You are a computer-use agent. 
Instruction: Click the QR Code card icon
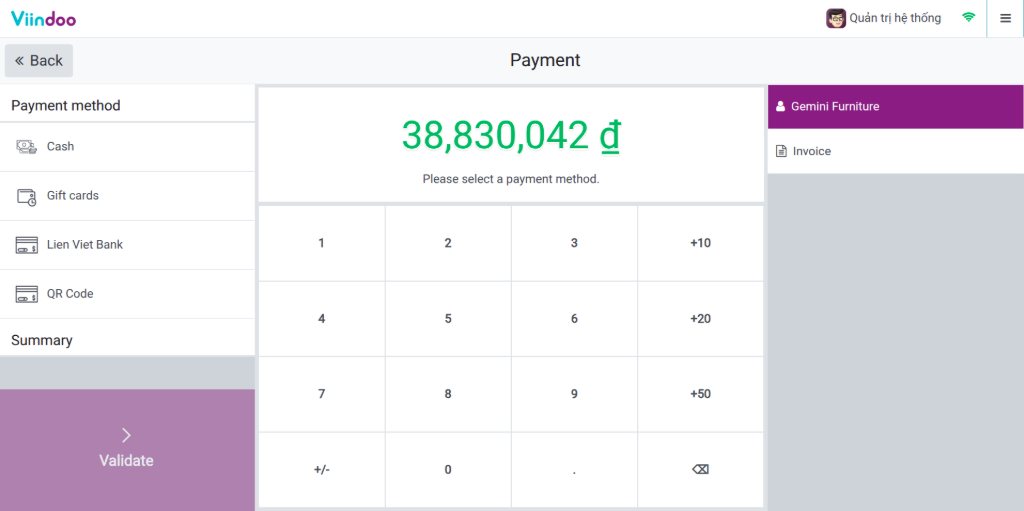point(27,295)
